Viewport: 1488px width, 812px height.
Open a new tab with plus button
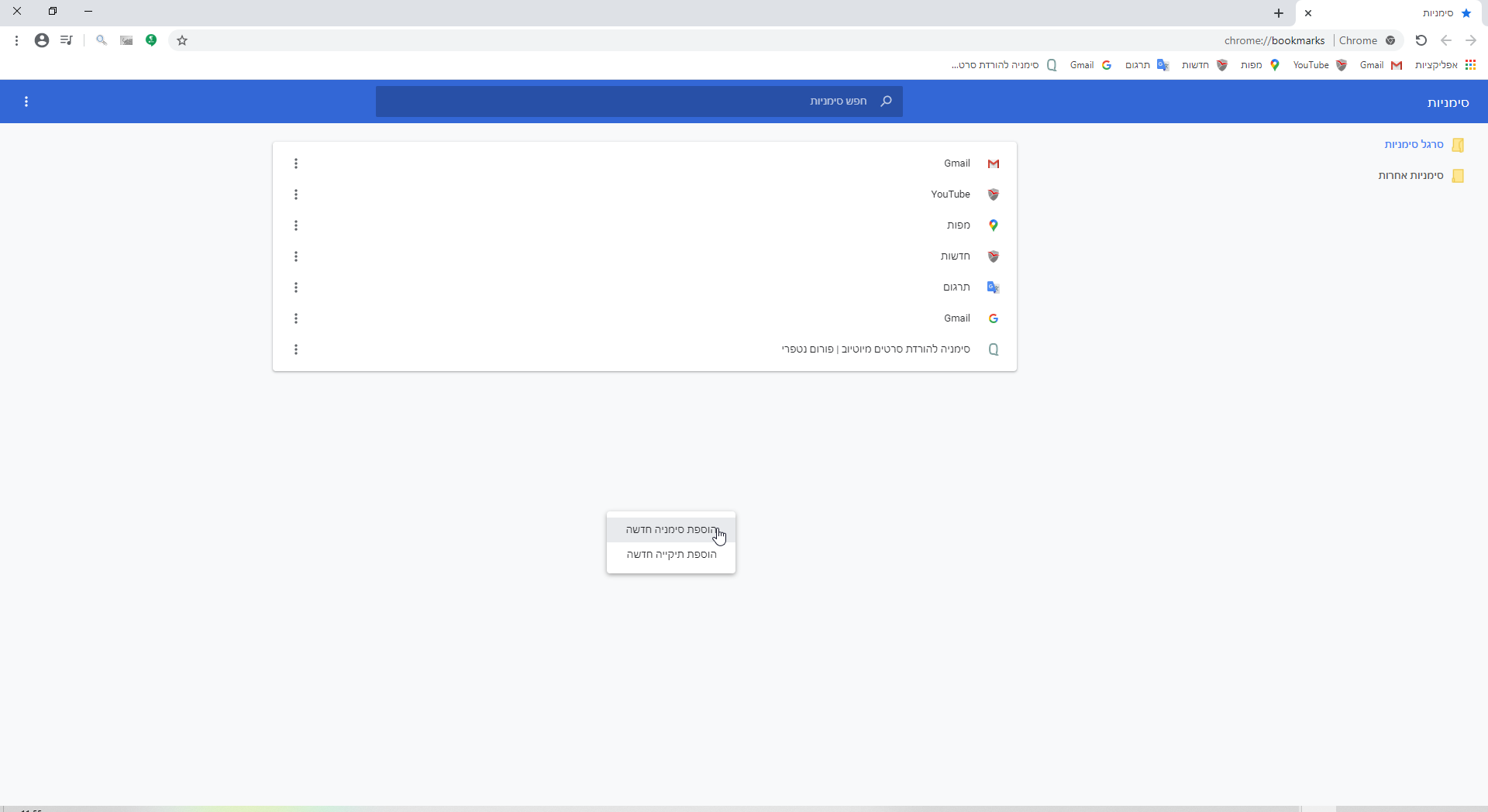(x=1279, y=13)
